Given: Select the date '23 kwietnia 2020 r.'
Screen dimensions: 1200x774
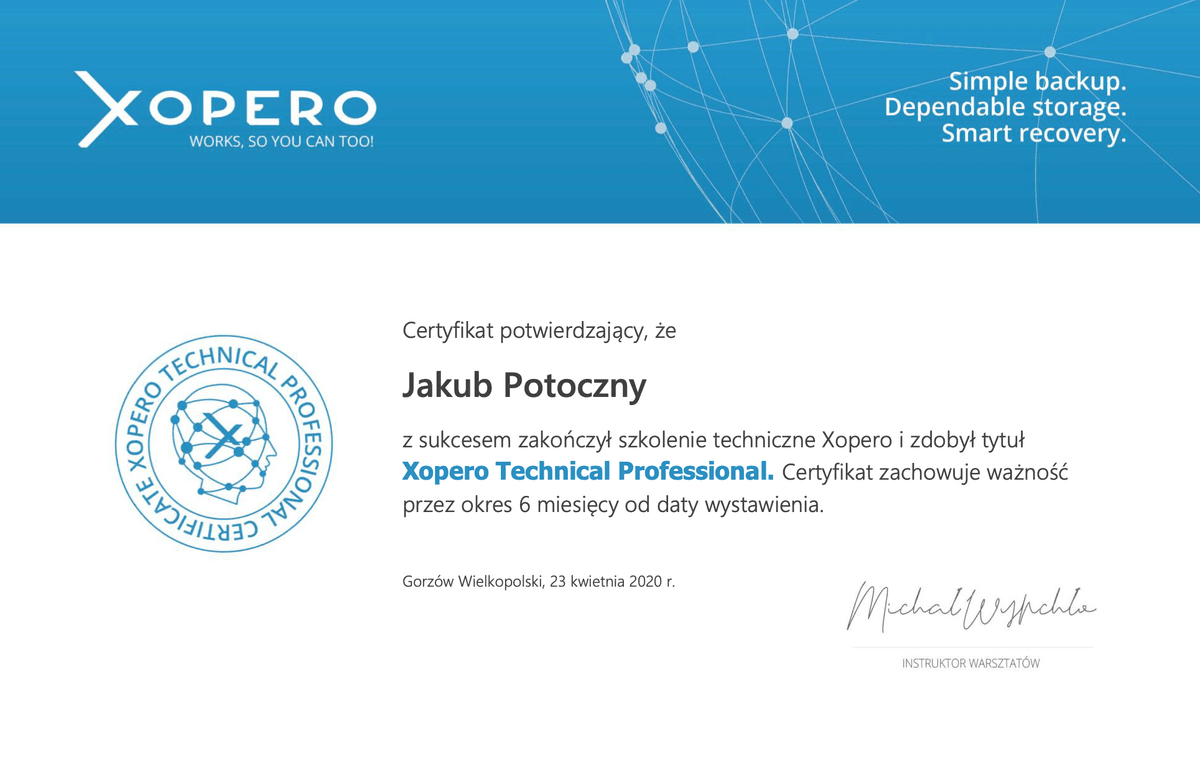Looking at the screenshot, I should 616,582.
